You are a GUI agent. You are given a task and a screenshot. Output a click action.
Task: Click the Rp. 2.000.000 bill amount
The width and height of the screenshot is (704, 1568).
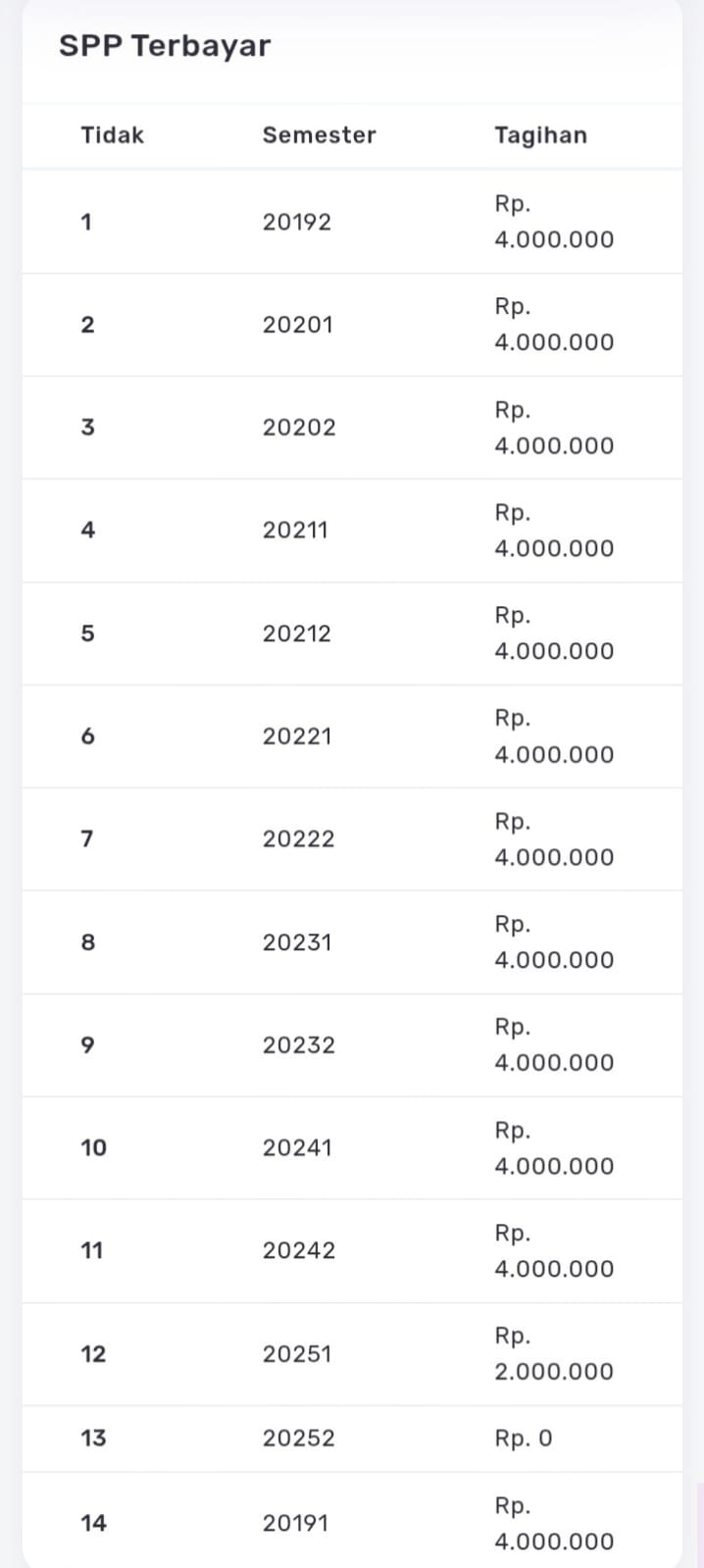553,1354
